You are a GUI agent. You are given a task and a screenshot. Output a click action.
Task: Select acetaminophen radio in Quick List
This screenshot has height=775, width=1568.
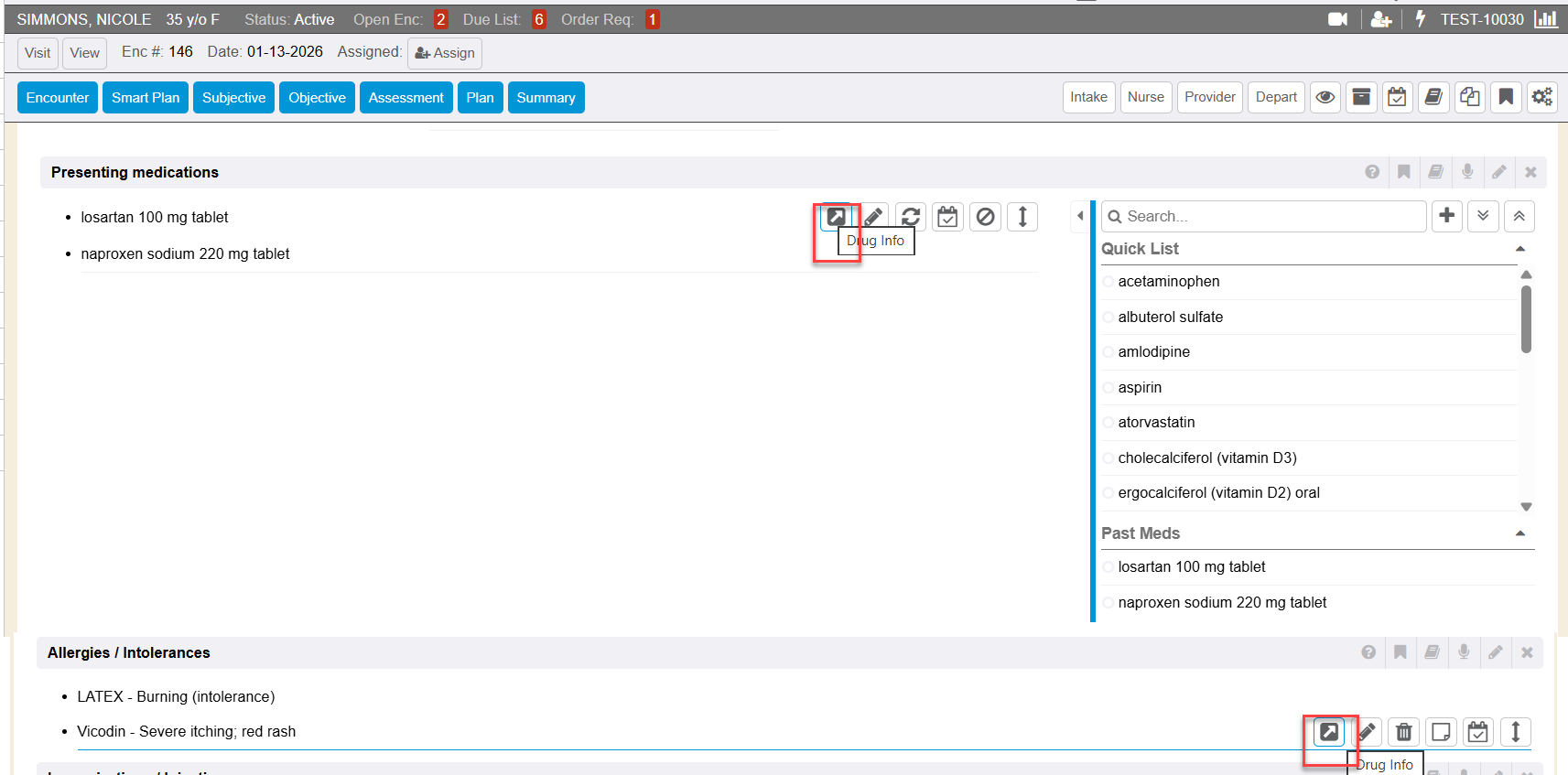point(1108,282)
